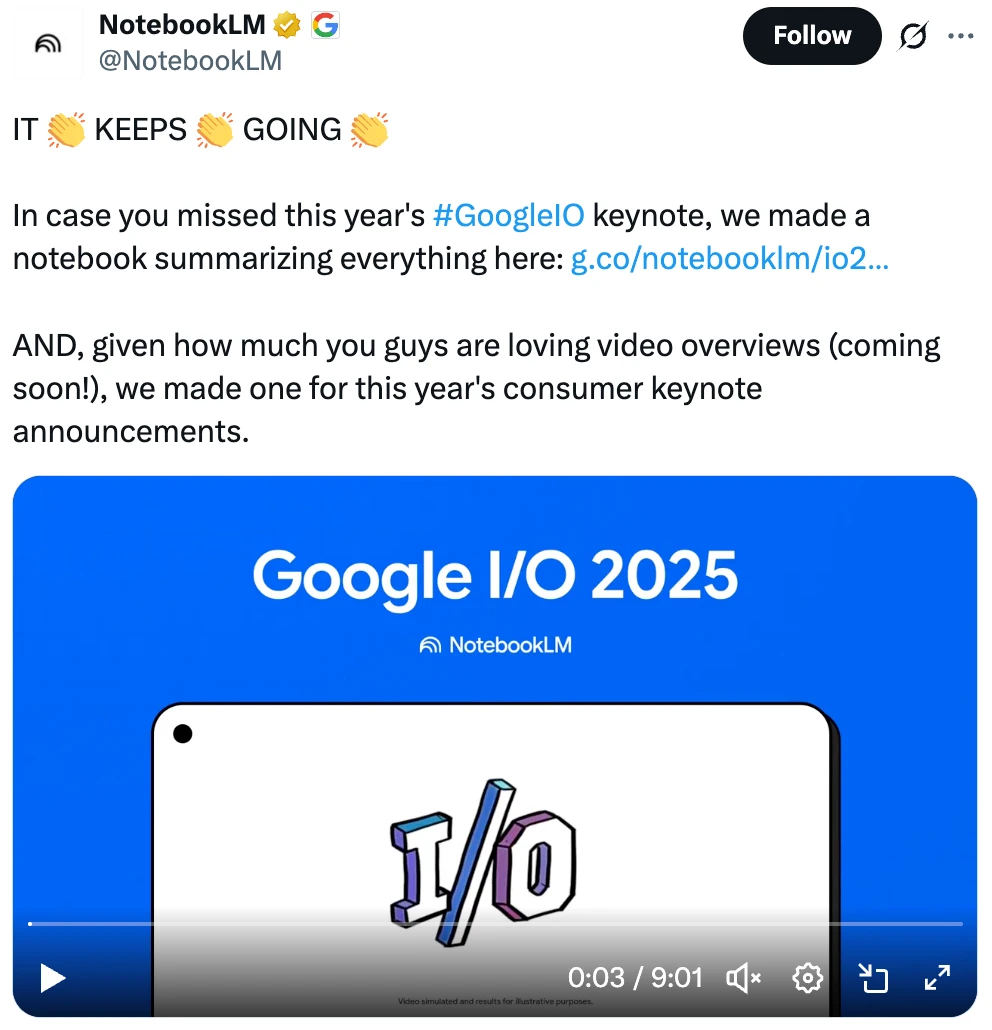Unmute the video with the speaker icon
The width and height of the screenshot is (992, 1030).
tap(744, 978)
